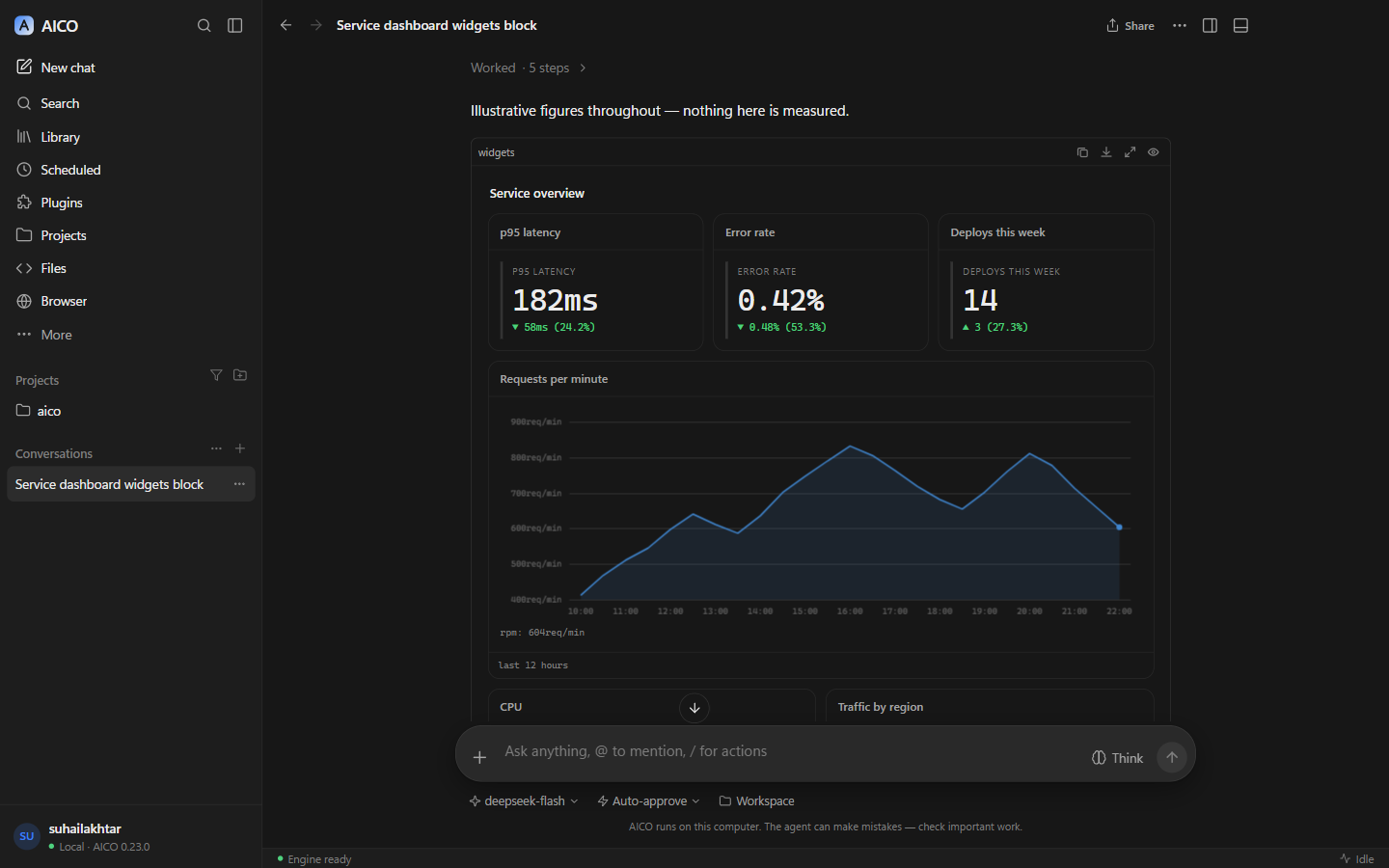Screen dimensions: 1389x868
Task: Expand the More sidebar items
Action: click(131, 335)
